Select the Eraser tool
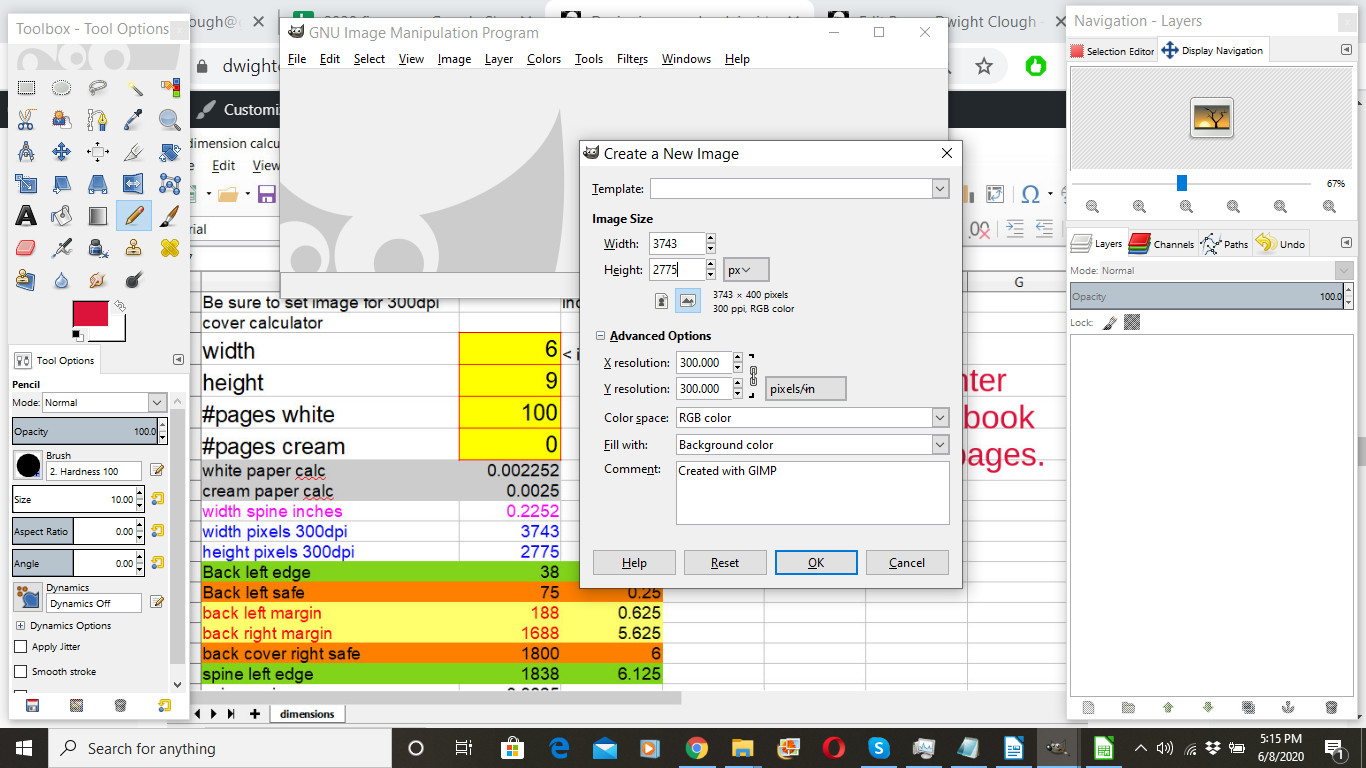The height and width of the screenshot is (768, 1366). coord(26,248)
